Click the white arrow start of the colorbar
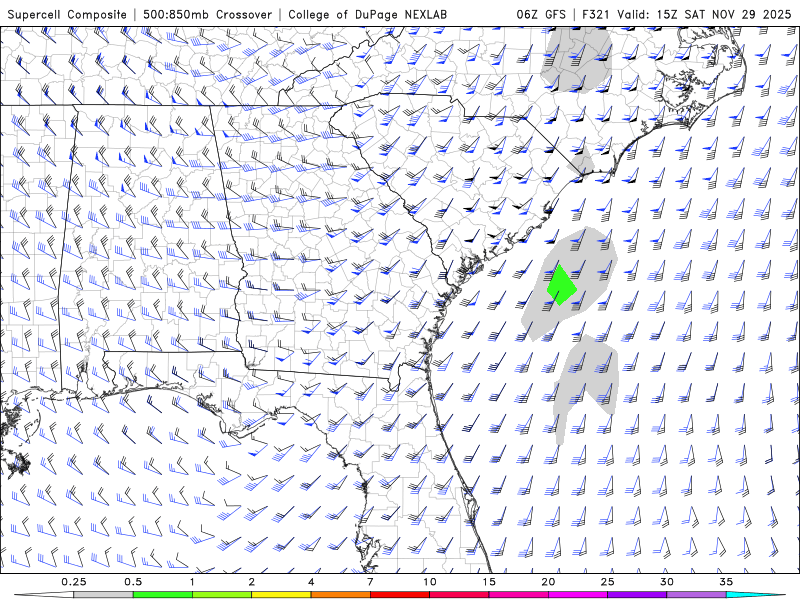Image resolution: width=800 pixels, height=600 pixels. pos(44,595)
